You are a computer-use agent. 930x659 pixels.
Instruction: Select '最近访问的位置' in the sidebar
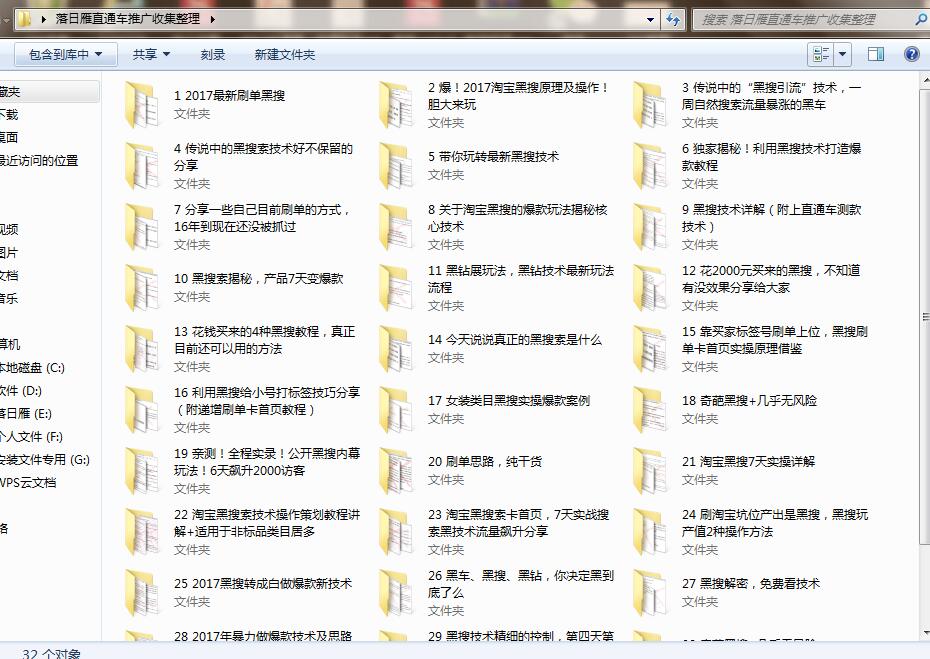click(40, 161)
